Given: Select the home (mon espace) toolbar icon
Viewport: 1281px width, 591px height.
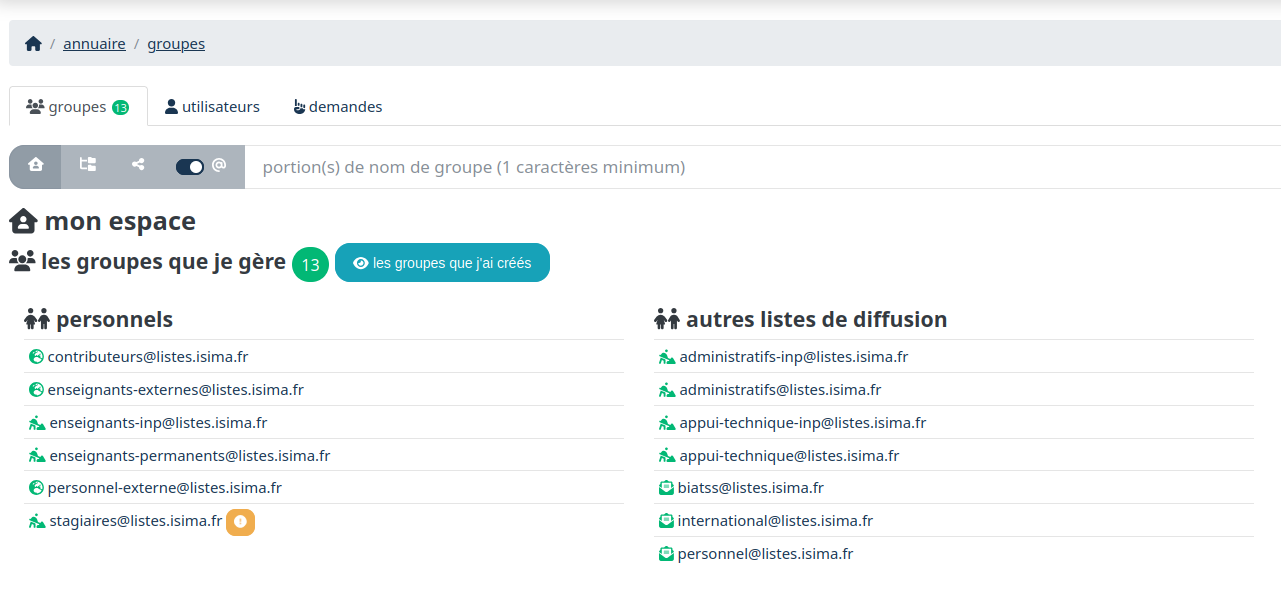Looking at the screenshot, I should [x=34, y=165].
